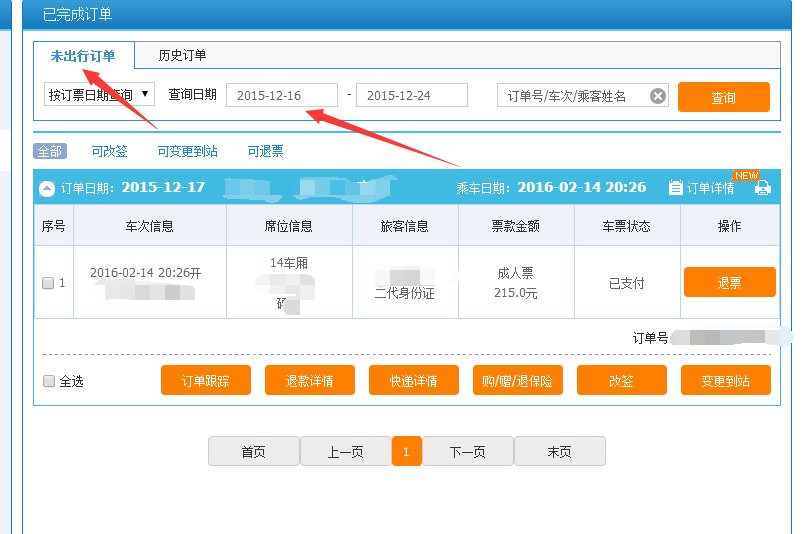Filter orders by 可退票

[265, 151]
